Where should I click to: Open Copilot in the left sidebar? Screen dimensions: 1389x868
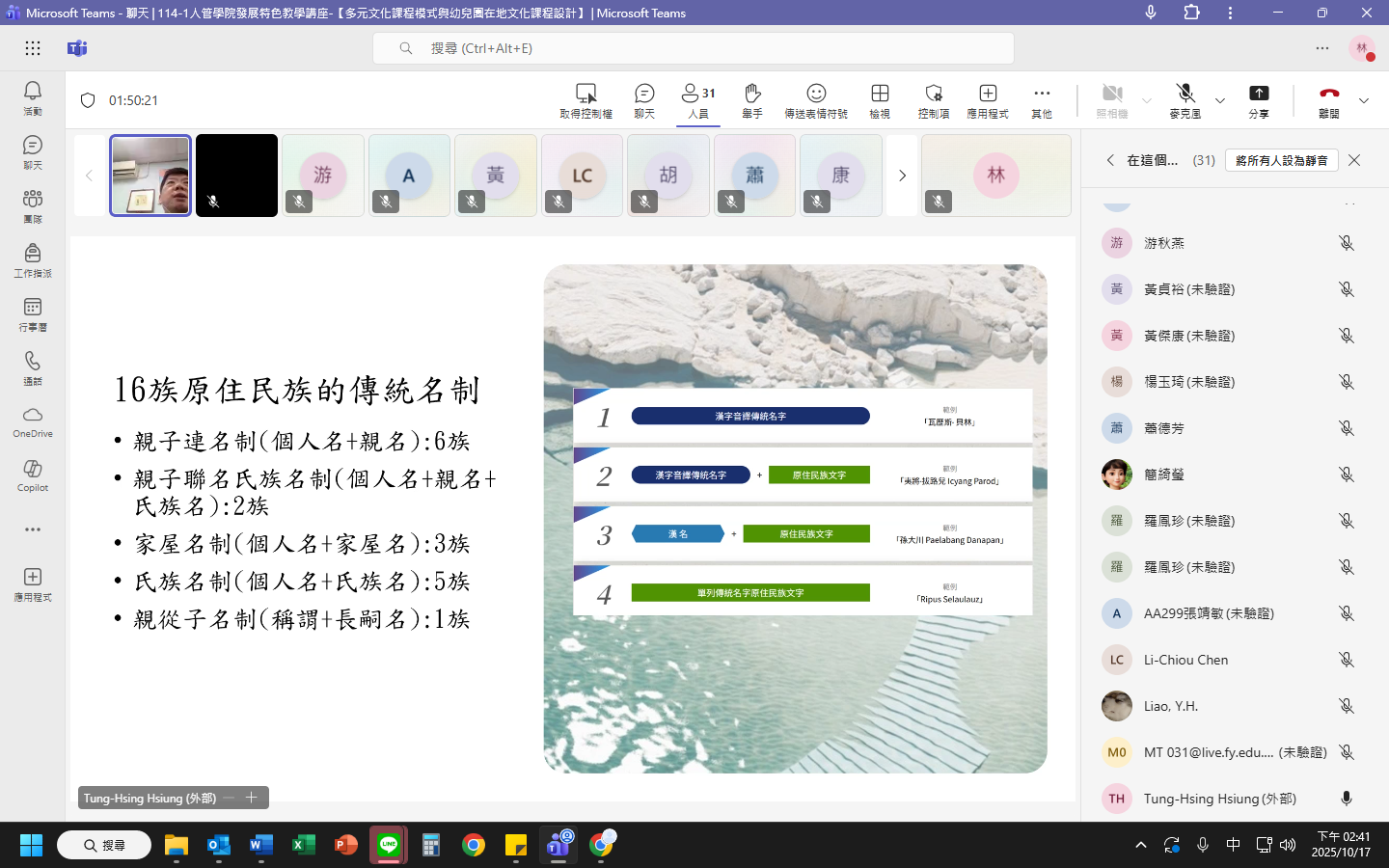tap(33, 475)
